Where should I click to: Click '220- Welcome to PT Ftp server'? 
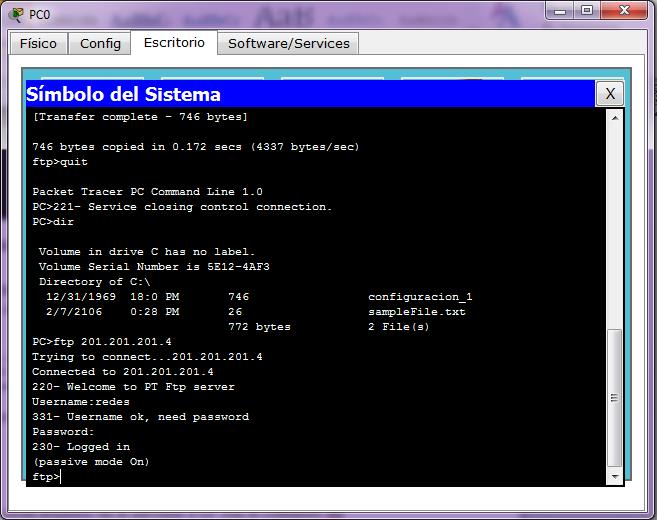point(133,387)
